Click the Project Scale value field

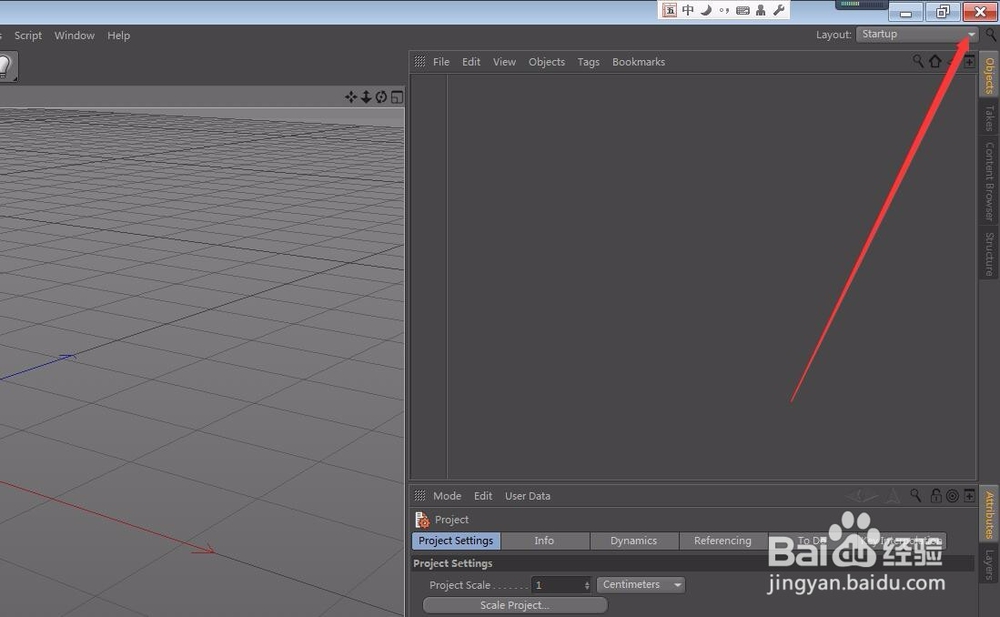[557, 585]
